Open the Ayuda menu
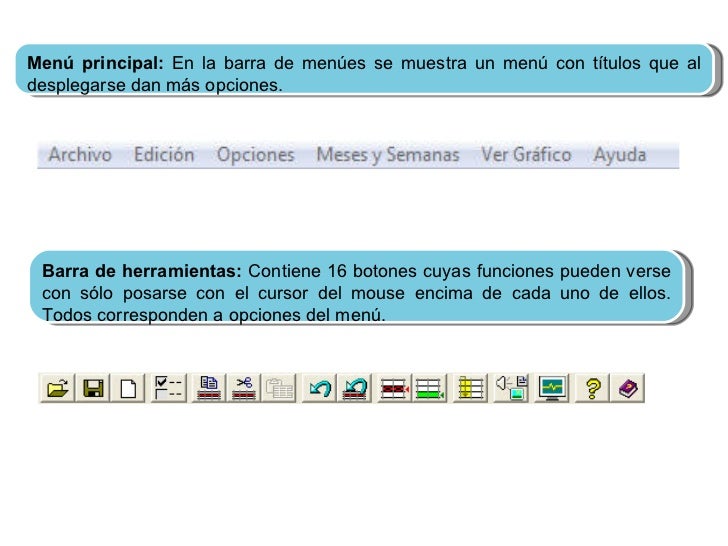Screen dimensions: 728x546 [620, 155]
